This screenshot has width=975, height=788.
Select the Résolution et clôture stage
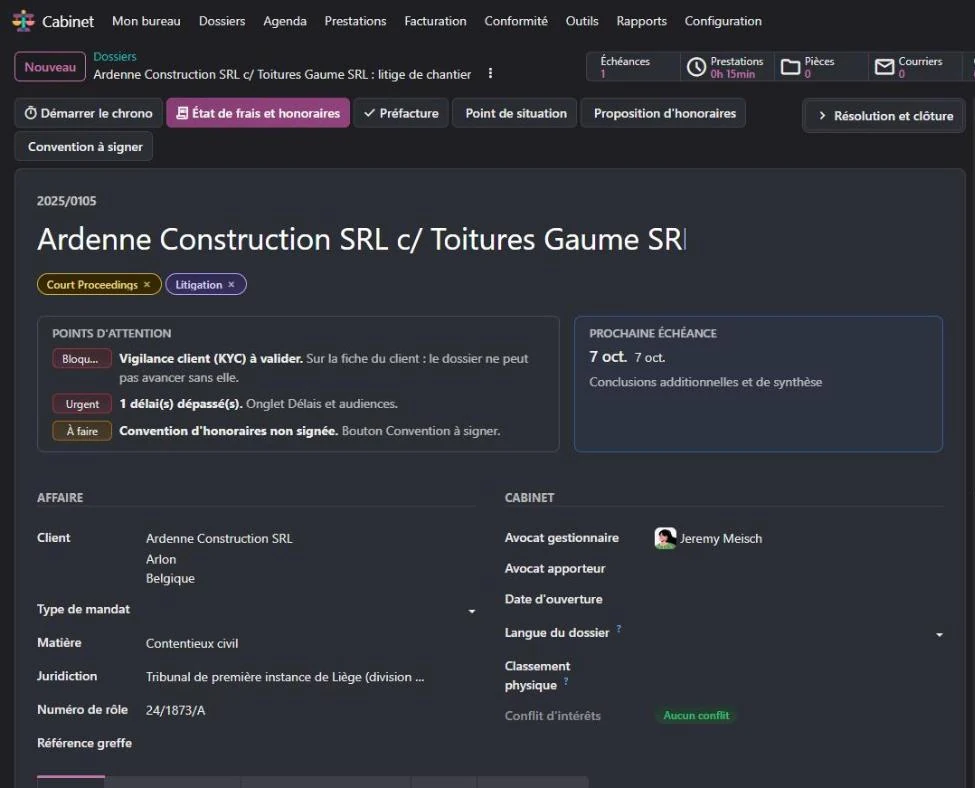coord(885,116)
